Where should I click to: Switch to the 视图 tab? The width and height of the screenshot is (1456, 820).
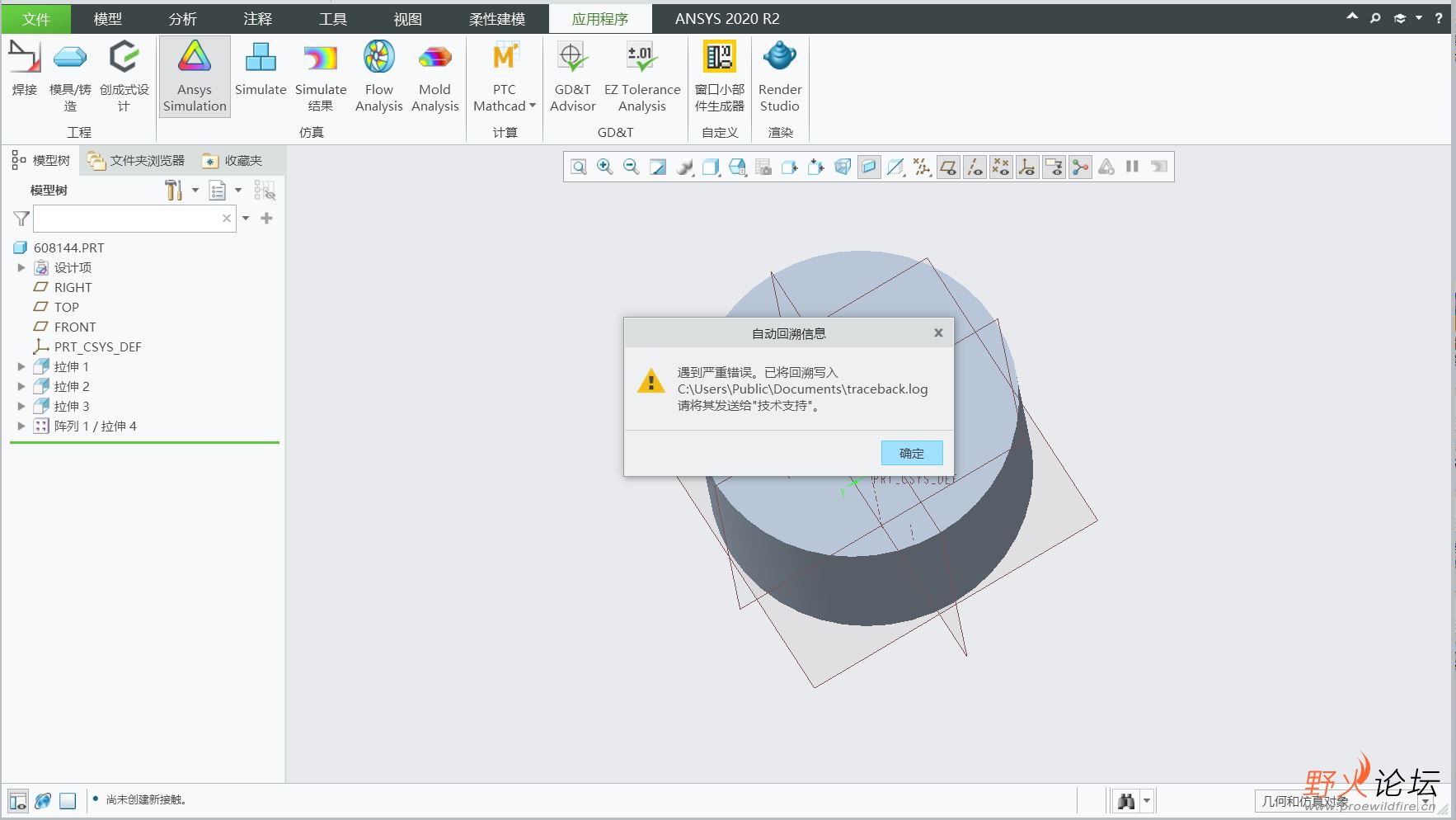[x=408, y=19]
